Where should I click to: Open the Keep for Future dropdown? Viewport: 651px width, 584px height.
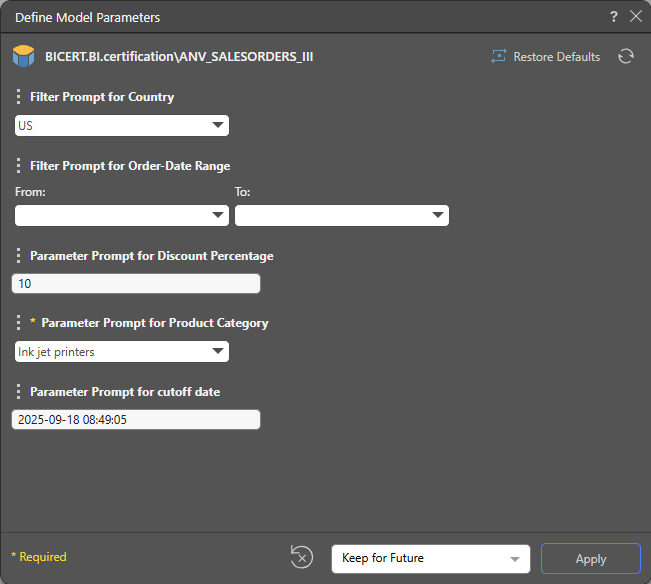coord(431,558)
